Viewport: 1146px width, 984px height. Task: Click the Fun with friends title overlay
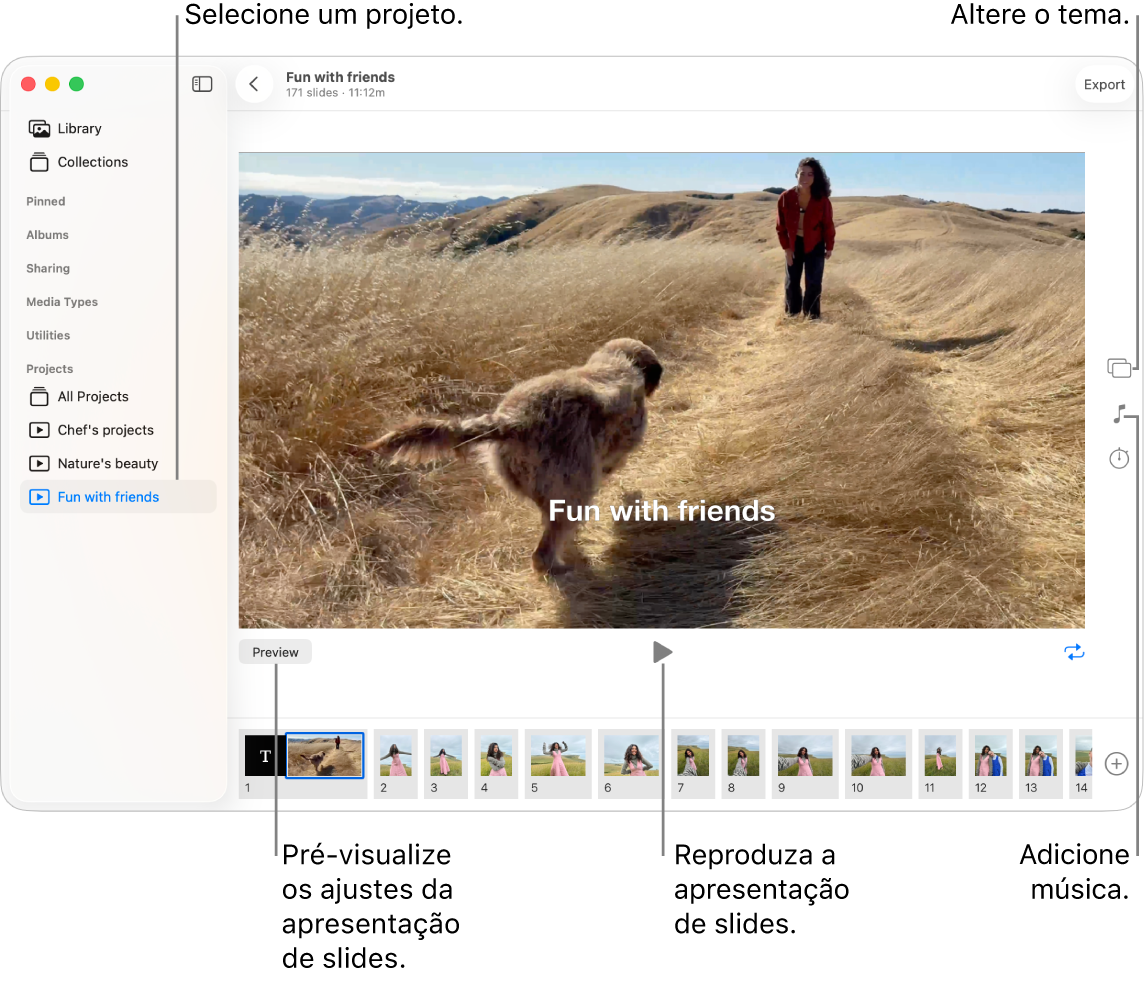coord(661,511)
